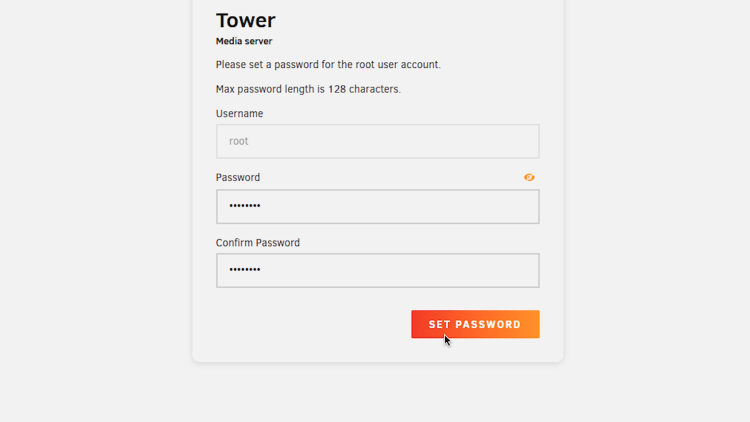Click the Password label beside the eye icon
Viewport: 750px width, 422px height.
pos(238,178)
